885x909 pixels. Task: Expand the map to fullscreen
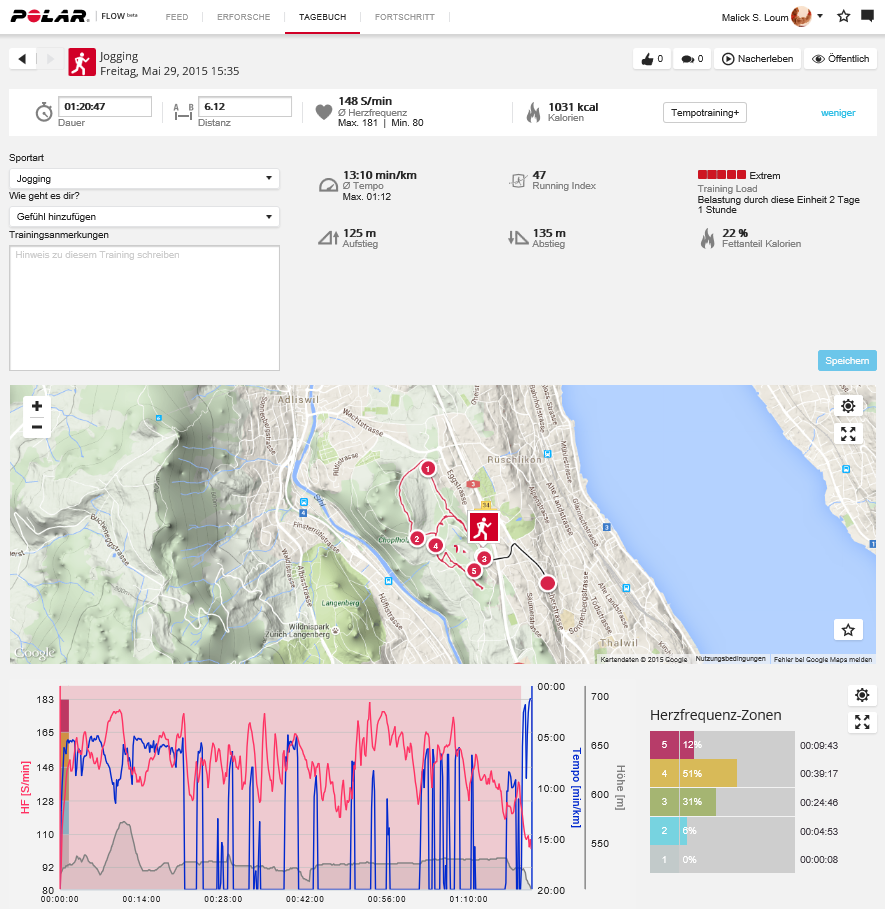tap(848, 433)
